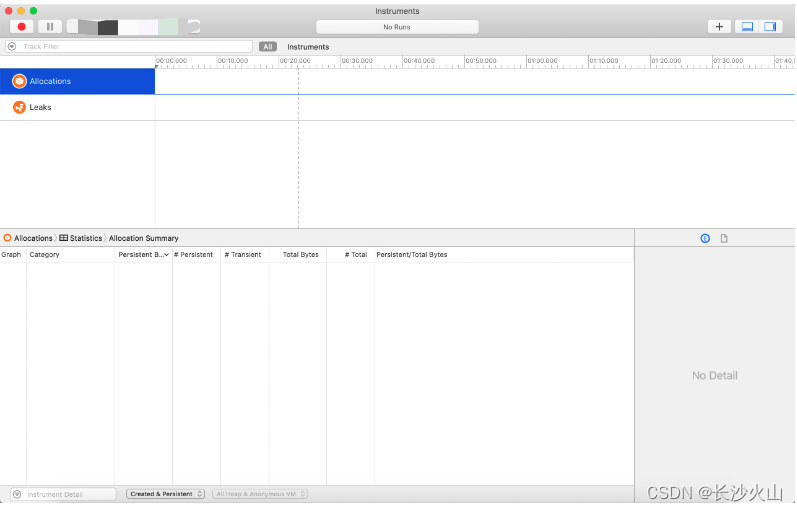Screen dimensions: 797x511
Task: Click the Statistics table icon in breadcrumb
Action: pos(64,238)
